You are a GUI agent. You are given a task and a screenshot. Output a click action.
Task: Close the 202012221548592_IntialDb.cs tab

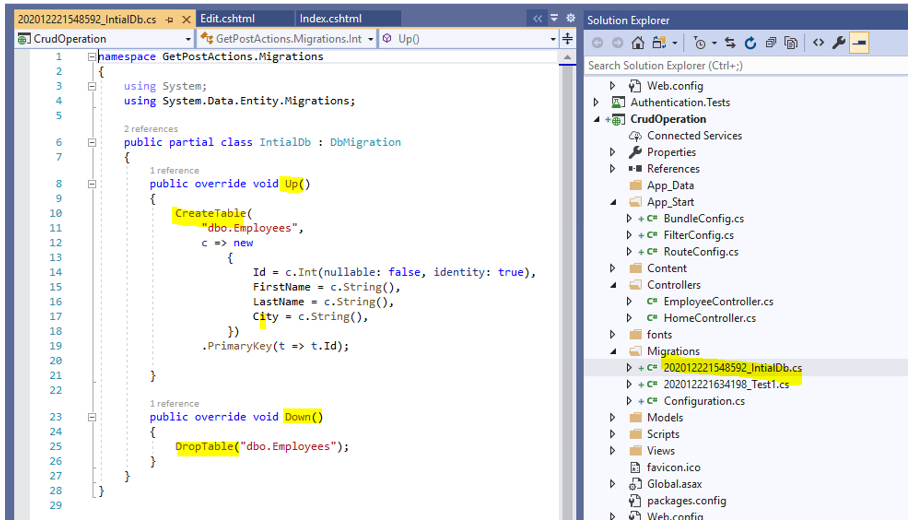click(x=186, y=20)
